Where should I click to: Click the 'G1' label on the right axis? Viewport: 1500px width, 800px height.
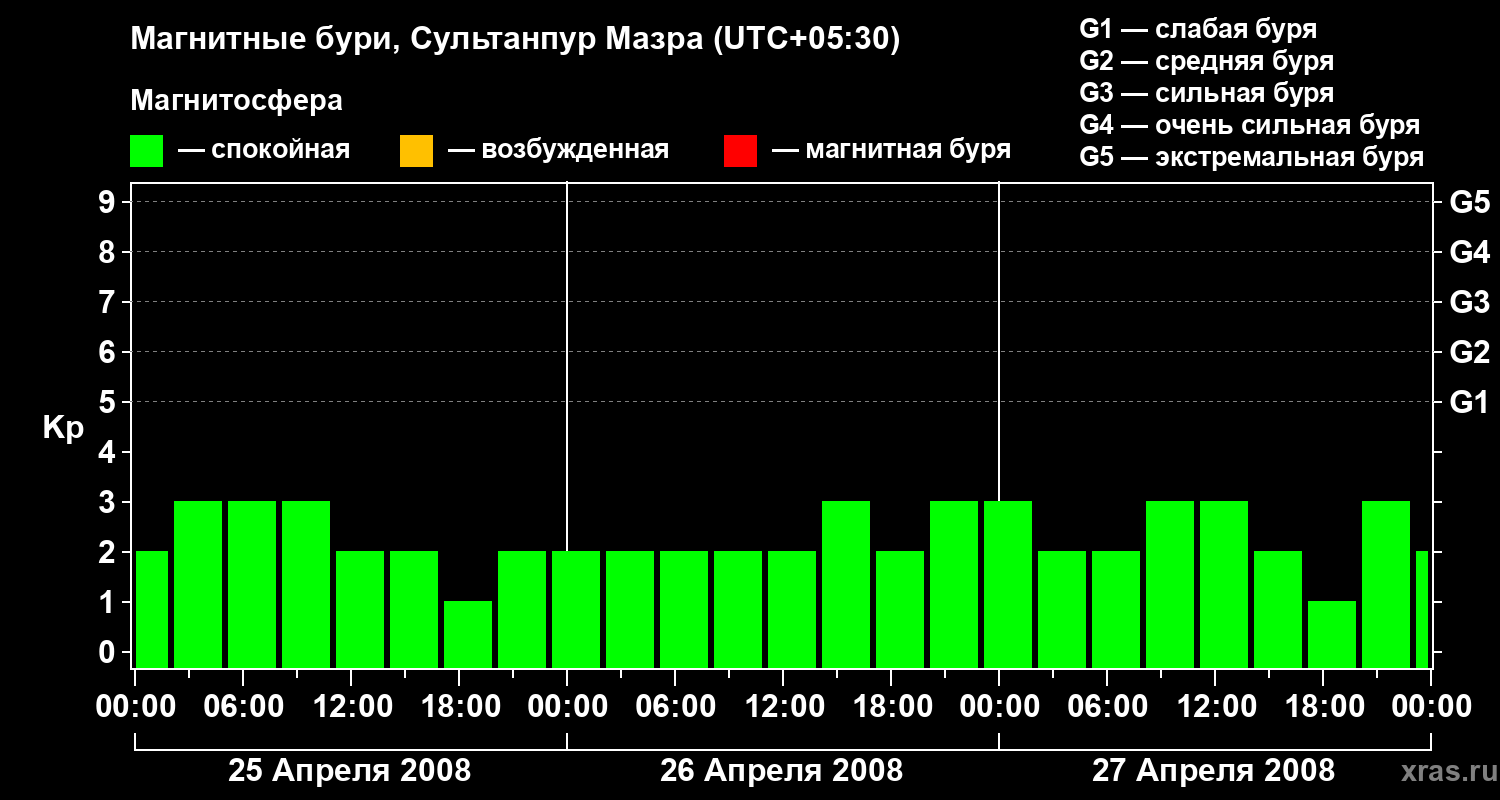point(1469,403)
